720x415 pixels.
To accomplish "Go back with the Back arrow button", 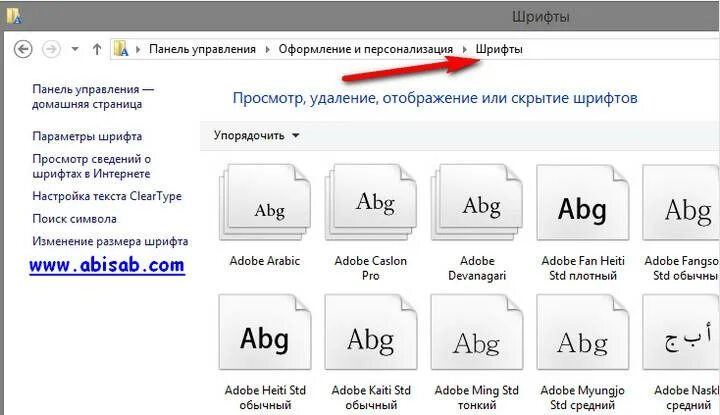I will 23,49.
